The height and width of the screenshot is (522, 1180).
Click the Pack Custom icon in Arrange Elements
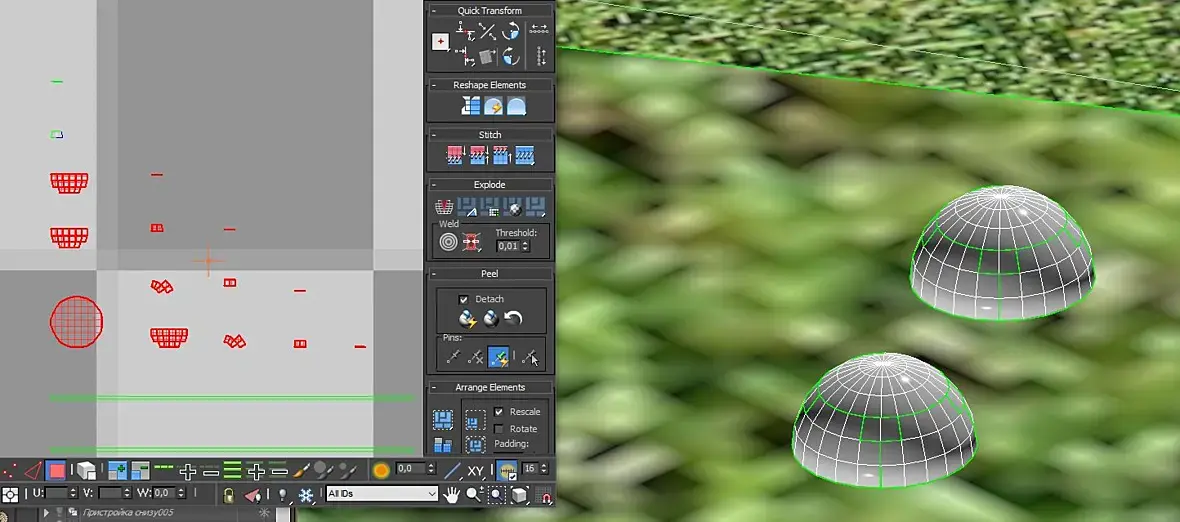pyautogui.click(x=442, y=420)
